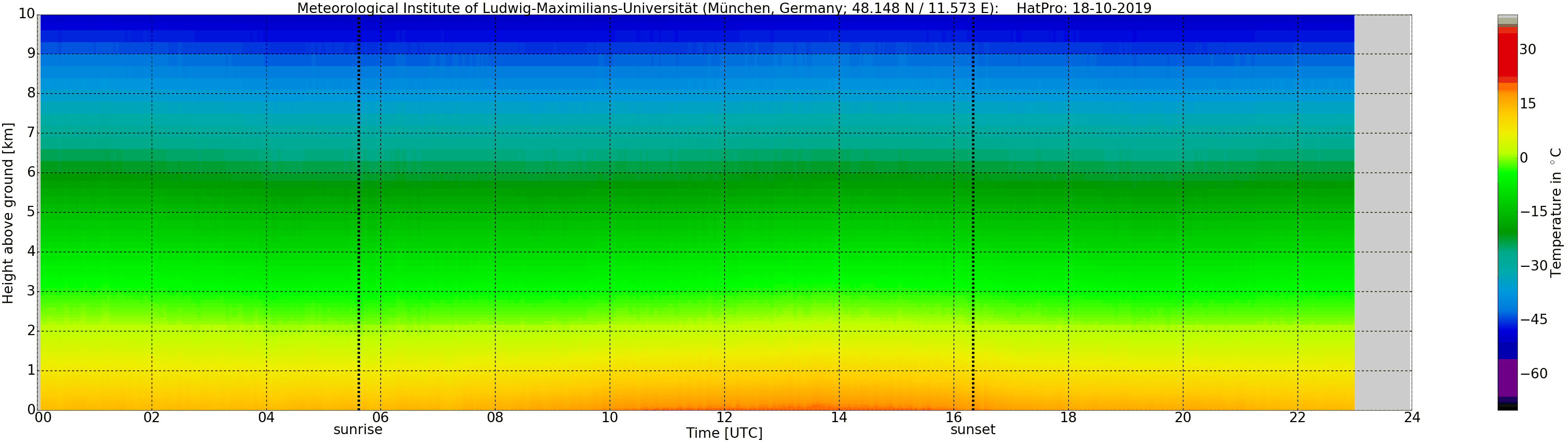Click the 10 km tick label on the height axis

tap(26, 14)
